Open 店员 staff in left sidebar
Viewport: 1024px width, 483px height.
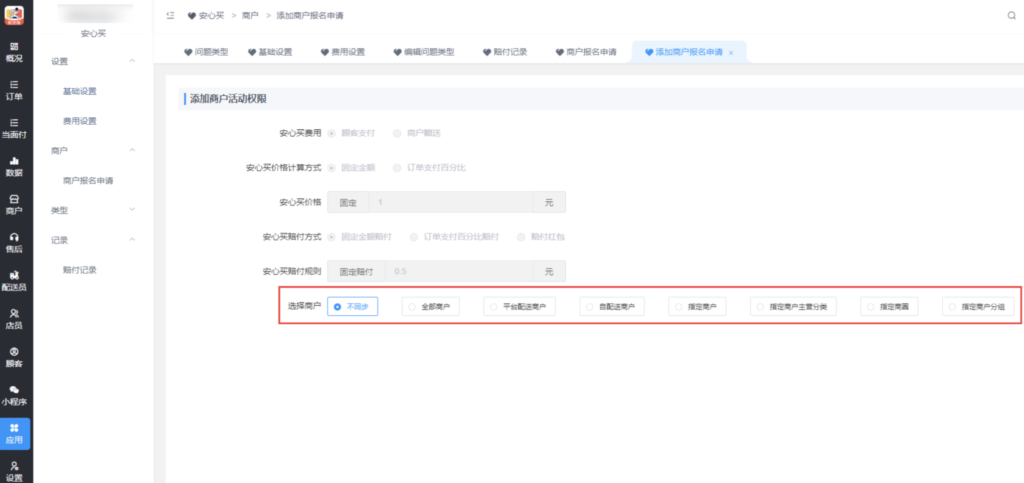click(14, 319)
